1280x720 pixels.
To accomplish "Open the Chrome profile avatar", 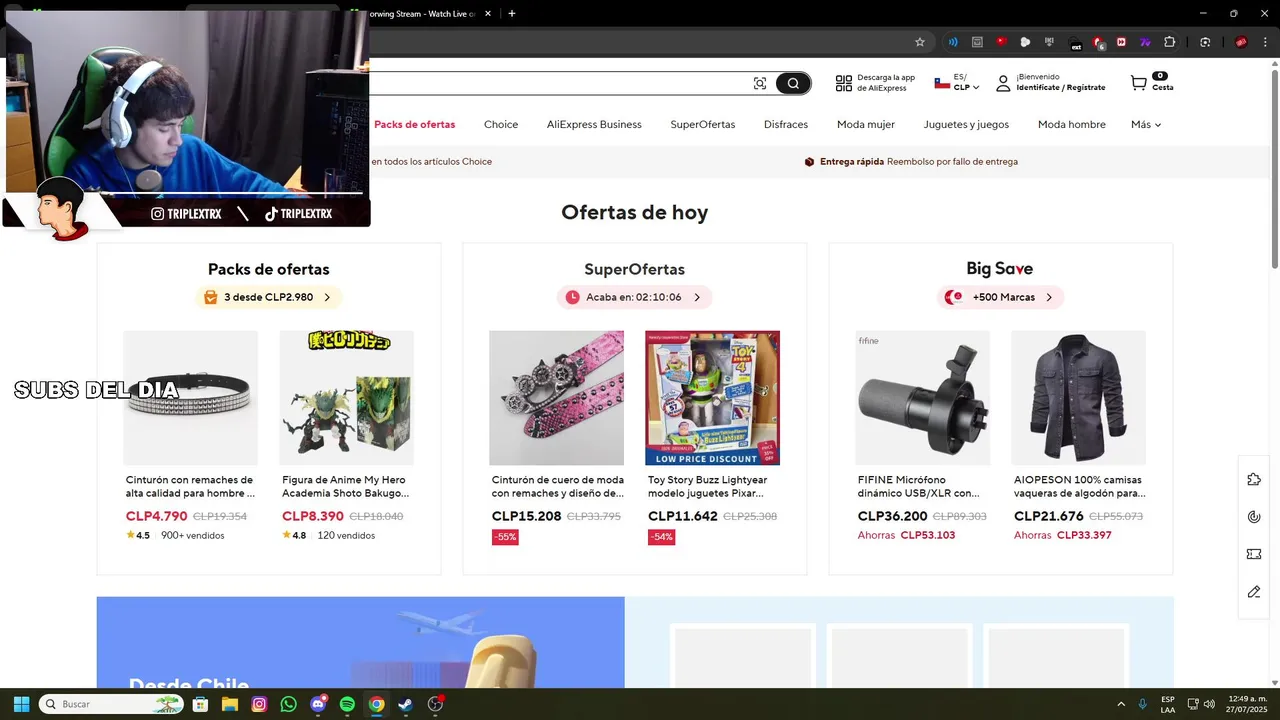I will 1241,42.
